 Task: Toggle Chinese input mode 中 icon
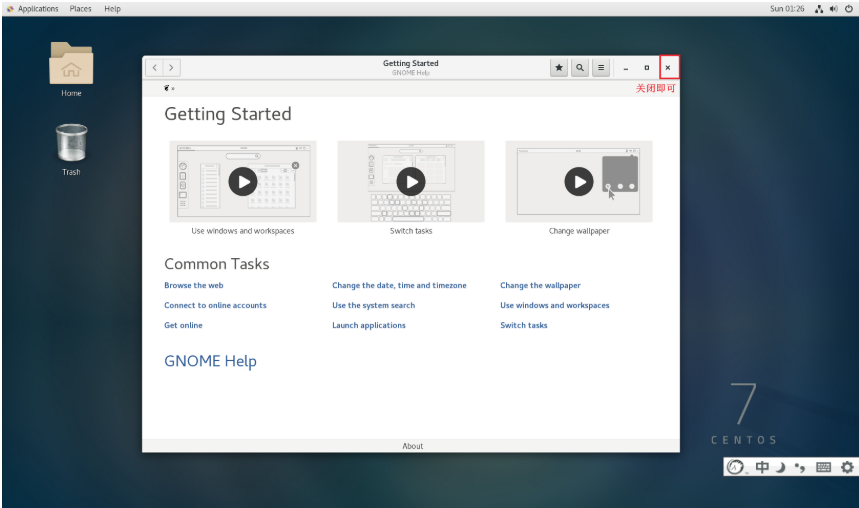(x=762, y=467)
